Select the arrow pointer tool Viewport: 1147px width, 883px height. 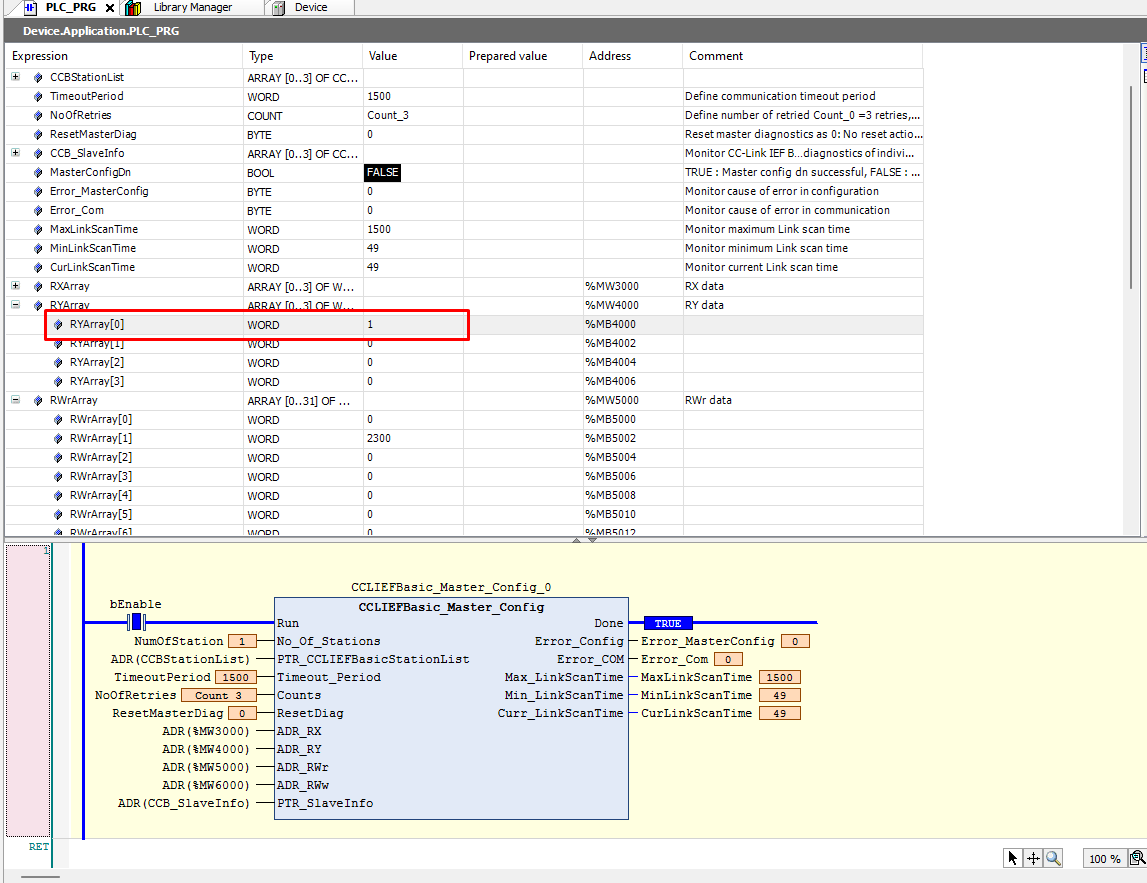pos(1012,858)
